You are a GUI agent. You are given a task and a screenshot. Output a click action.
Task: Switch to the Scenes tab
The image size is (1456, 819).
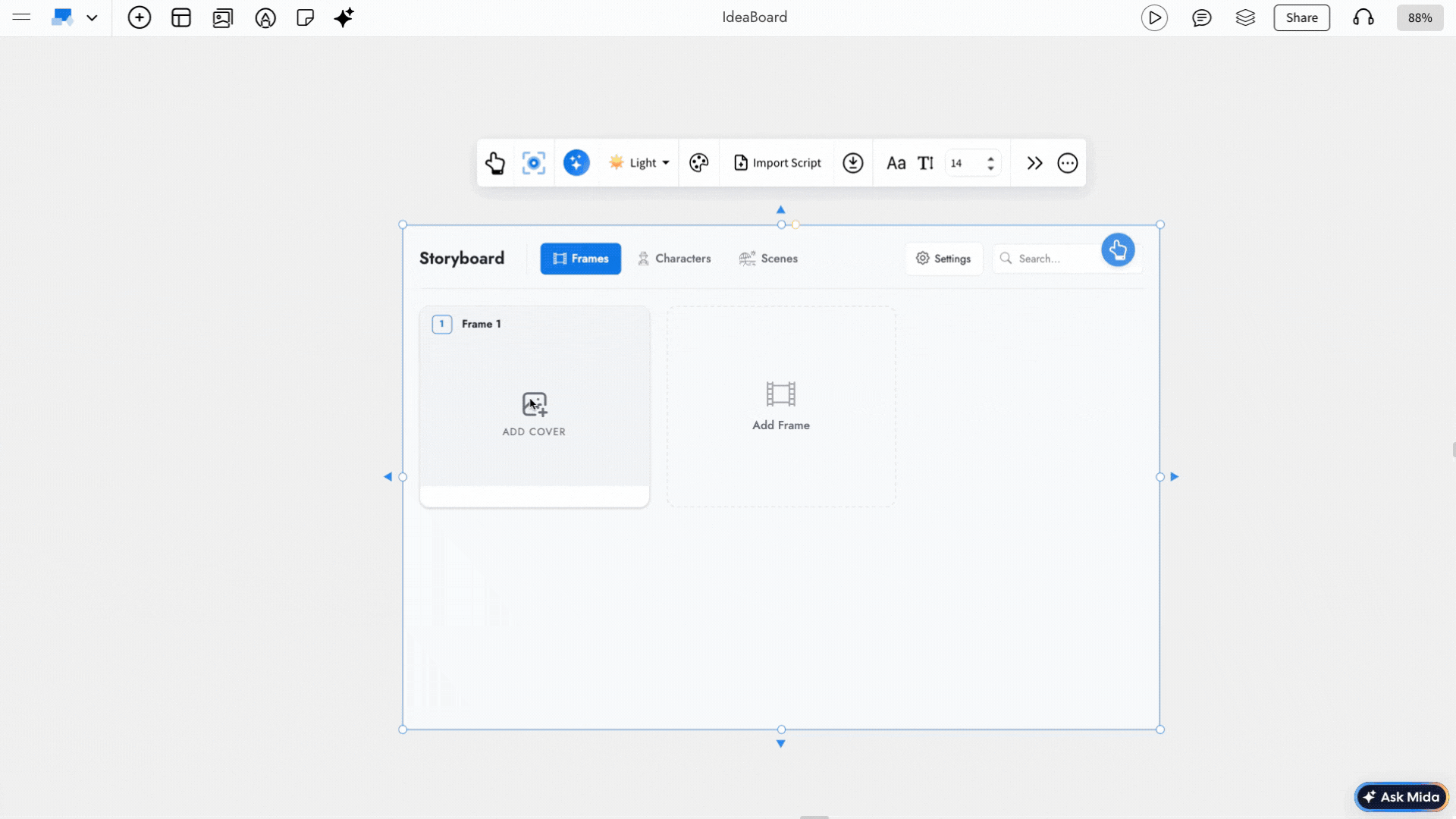tap(768, 259)
